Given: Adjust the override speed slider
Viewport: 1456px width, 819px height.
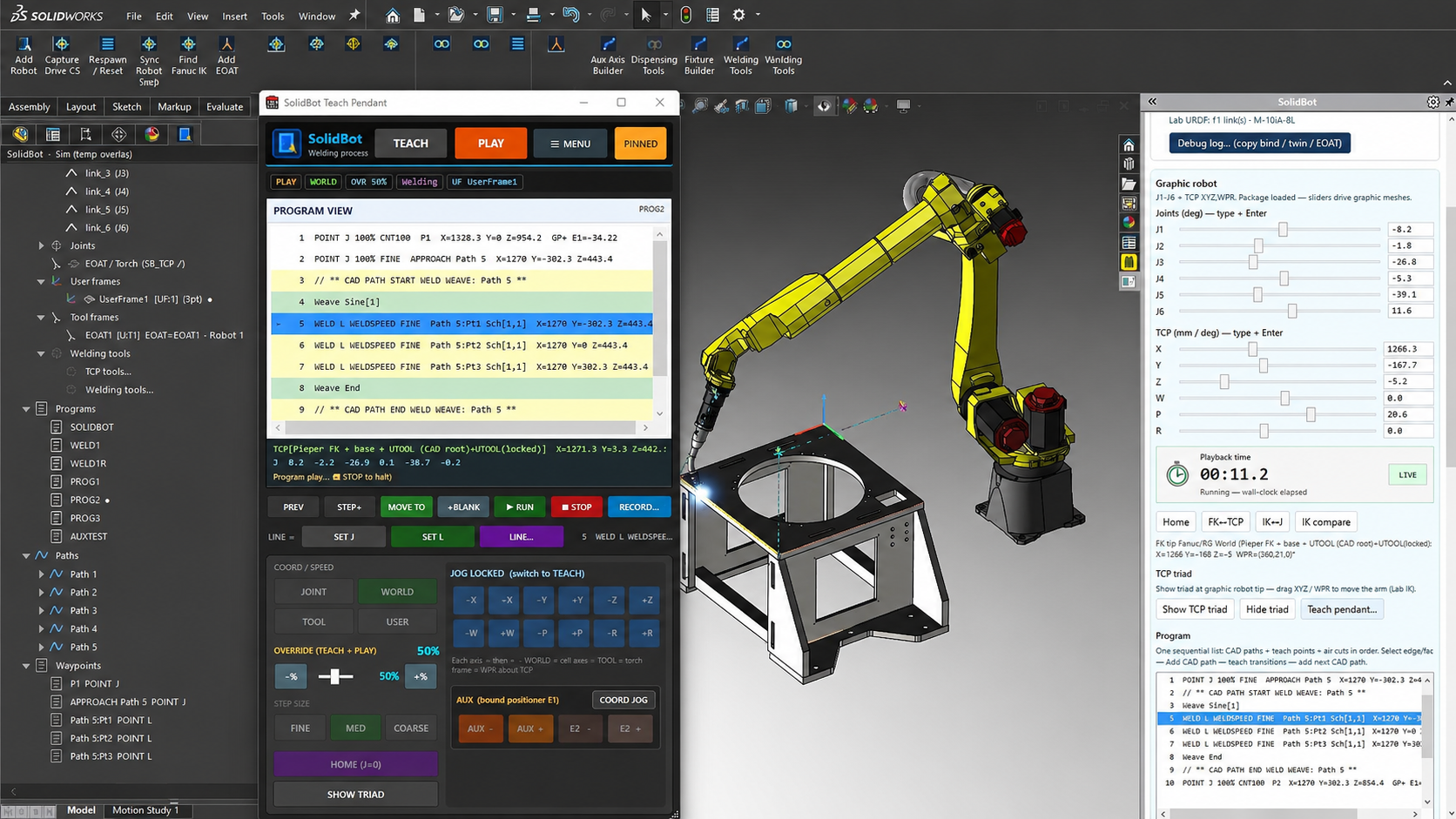Looking at the screenshot, I should coord(335,676).
